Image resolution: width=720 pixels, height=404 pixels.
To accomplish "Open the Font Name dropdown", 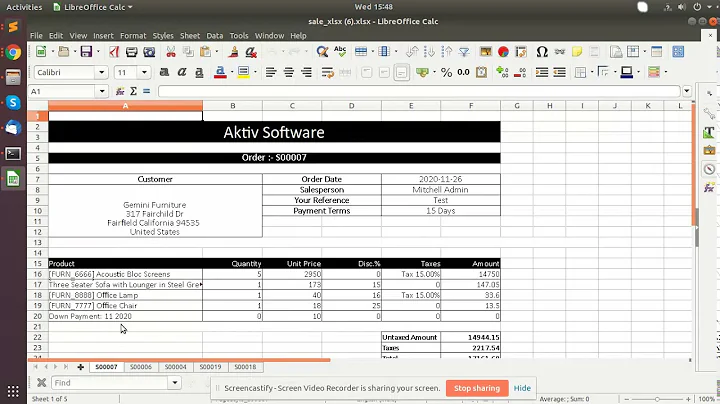I will pyautogui.click(x=101, y=72).
